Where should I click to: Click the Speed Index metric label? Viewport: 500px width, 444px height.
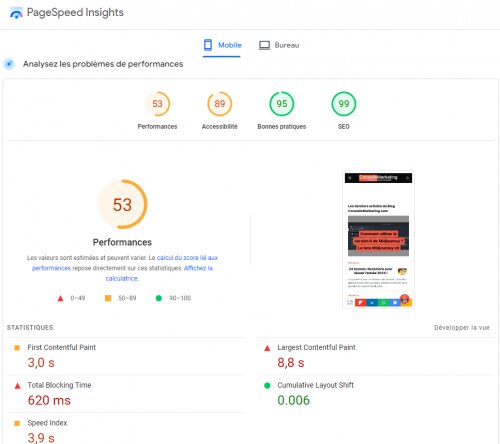pyautogui.click(x=47, y=423)
